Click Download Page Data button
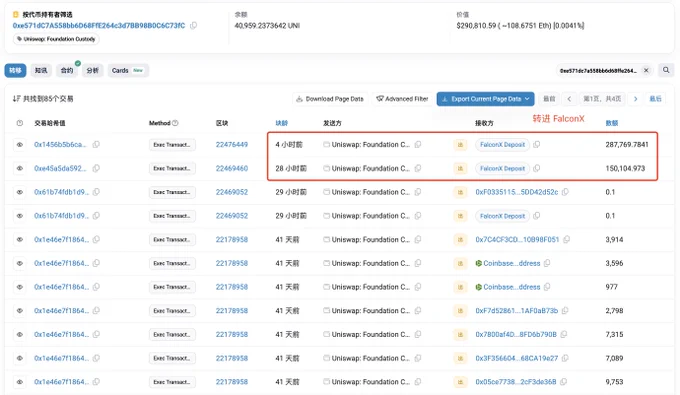The height and width of the screenshot is (395, 680). tap(330, 99)
